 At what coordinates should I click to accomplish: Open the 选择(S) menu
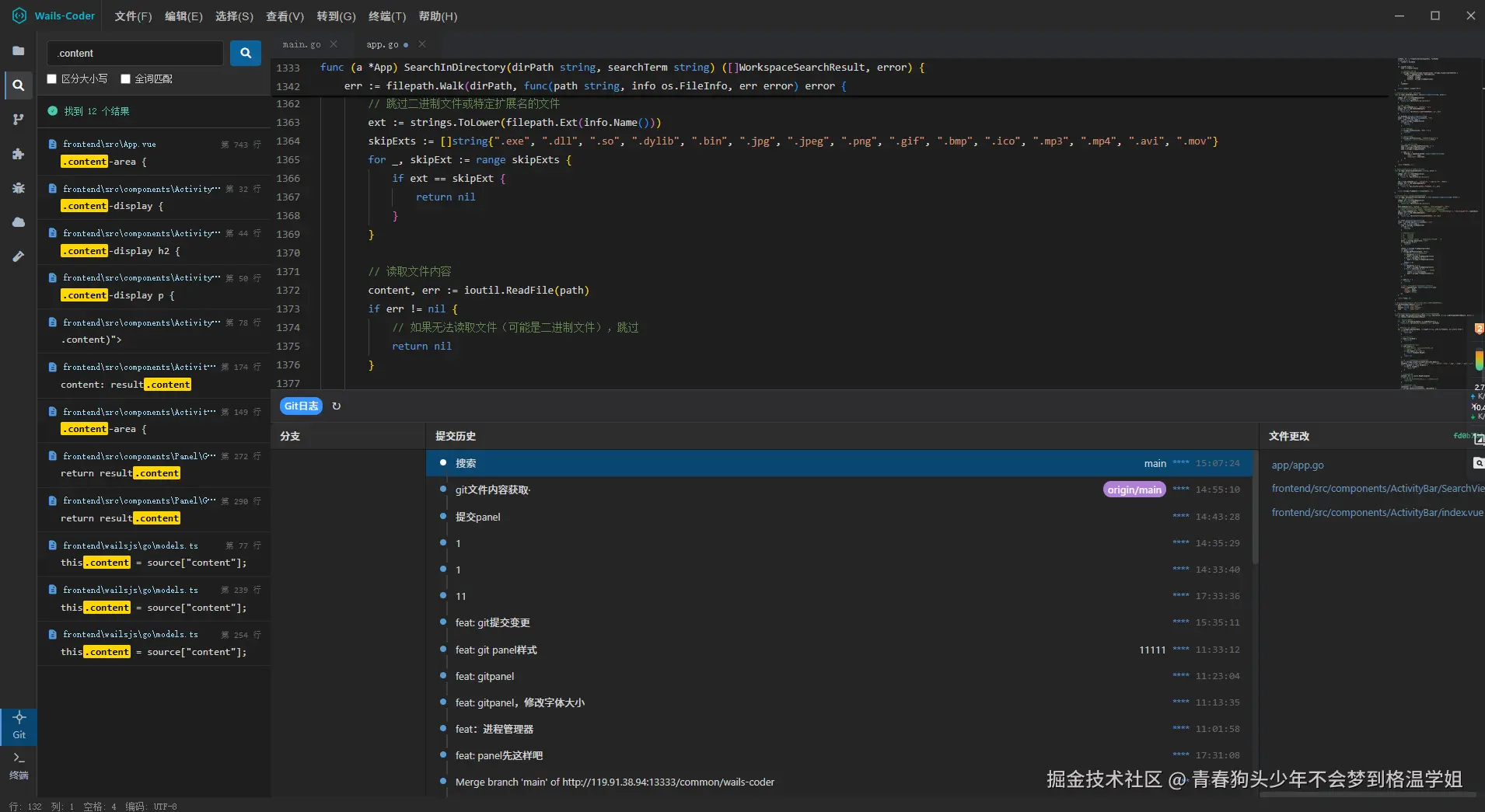click(x=234, y=16)
